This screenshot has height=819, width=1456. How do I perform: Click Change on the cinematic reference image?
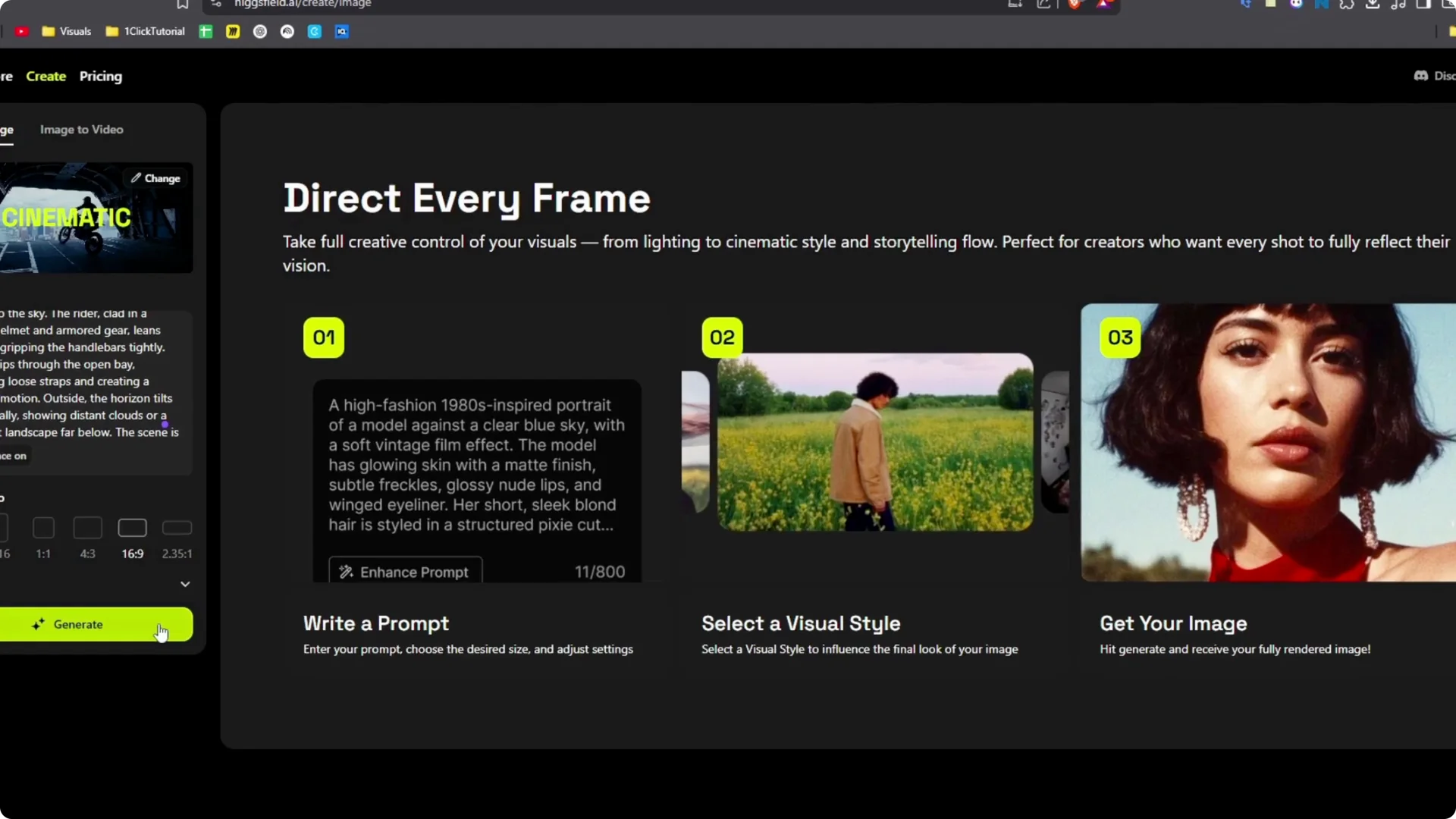[155, 177]
